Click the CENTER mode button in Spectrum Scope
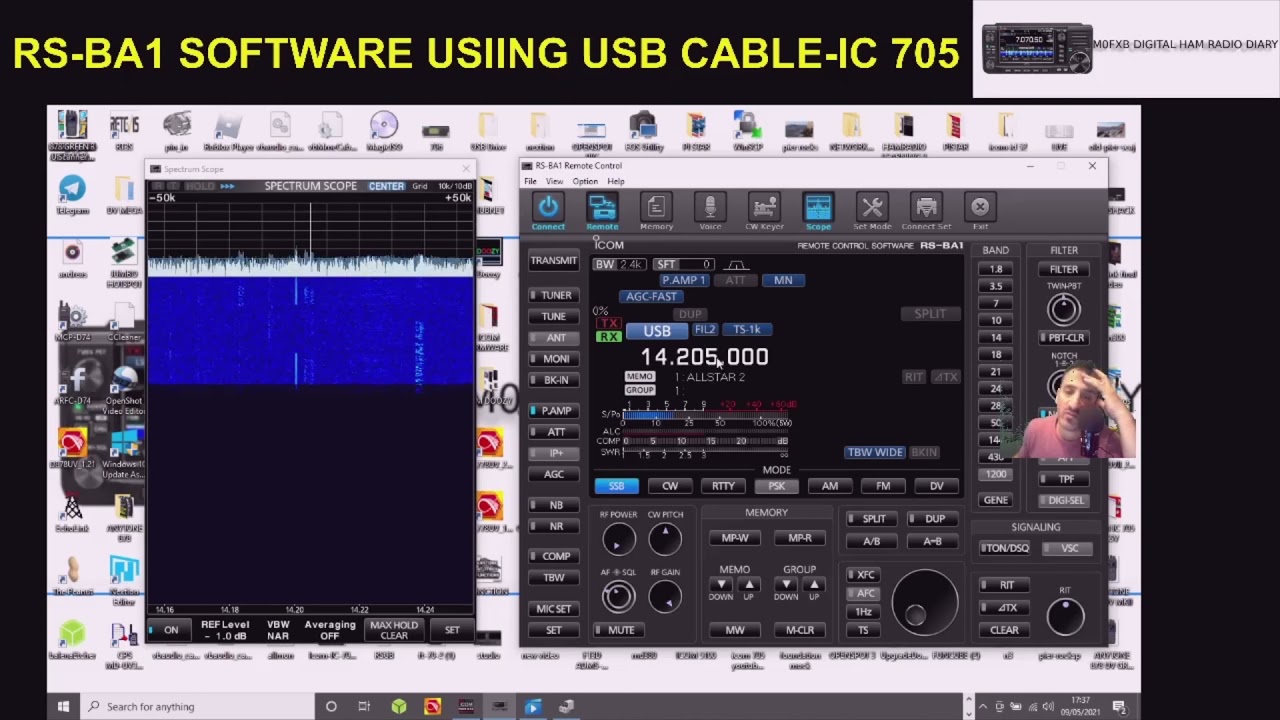 (x=386, y=186)
